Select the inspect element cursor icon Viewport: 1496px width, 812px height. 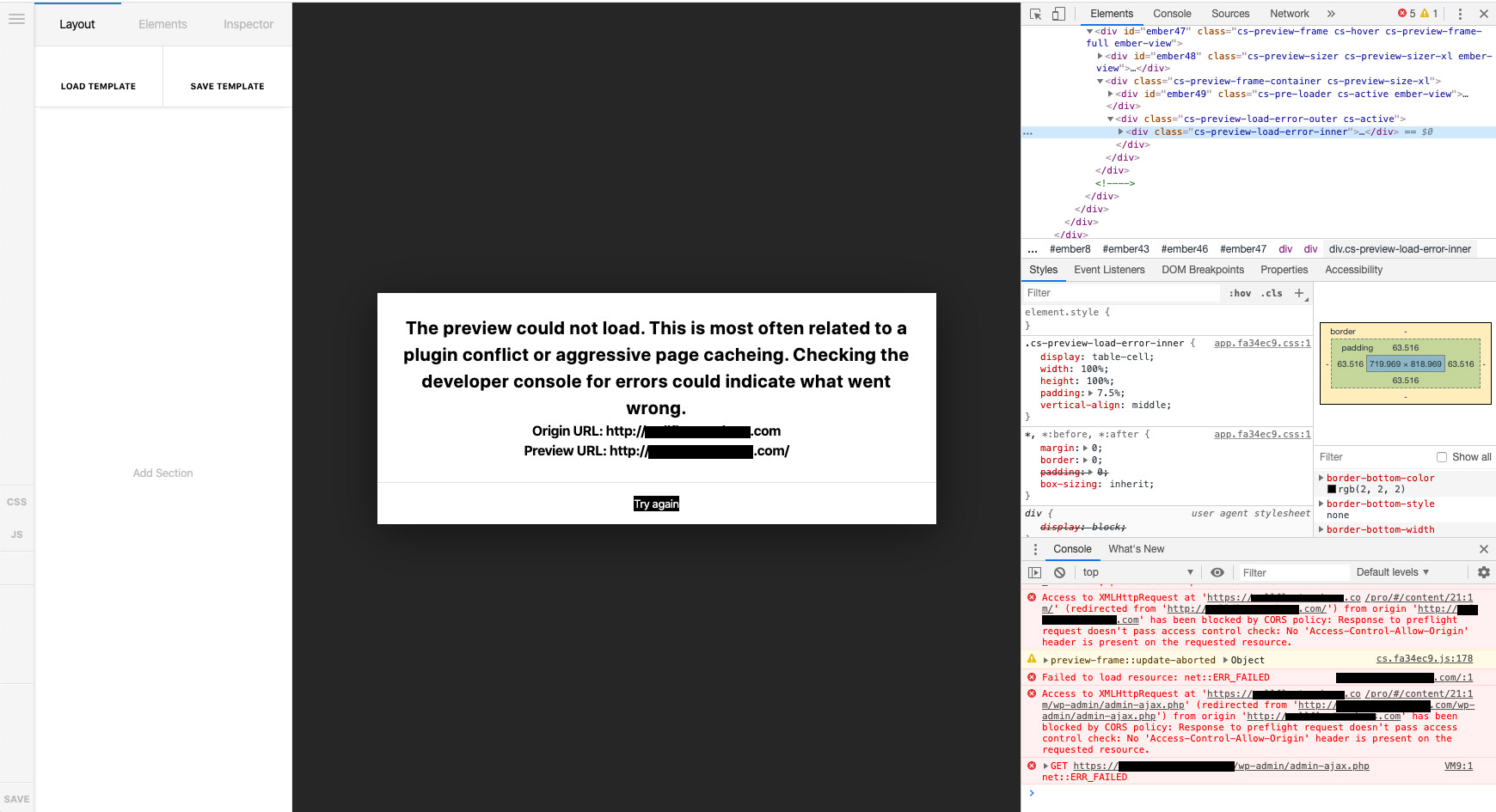pyautogui.click(x=1035, y=14)
